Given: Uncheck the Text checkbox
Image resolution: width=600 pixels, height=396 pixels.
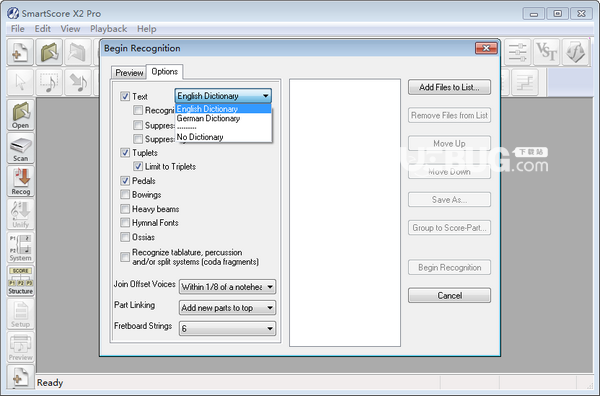Looking at the screenshot, I should coord(125,96).
